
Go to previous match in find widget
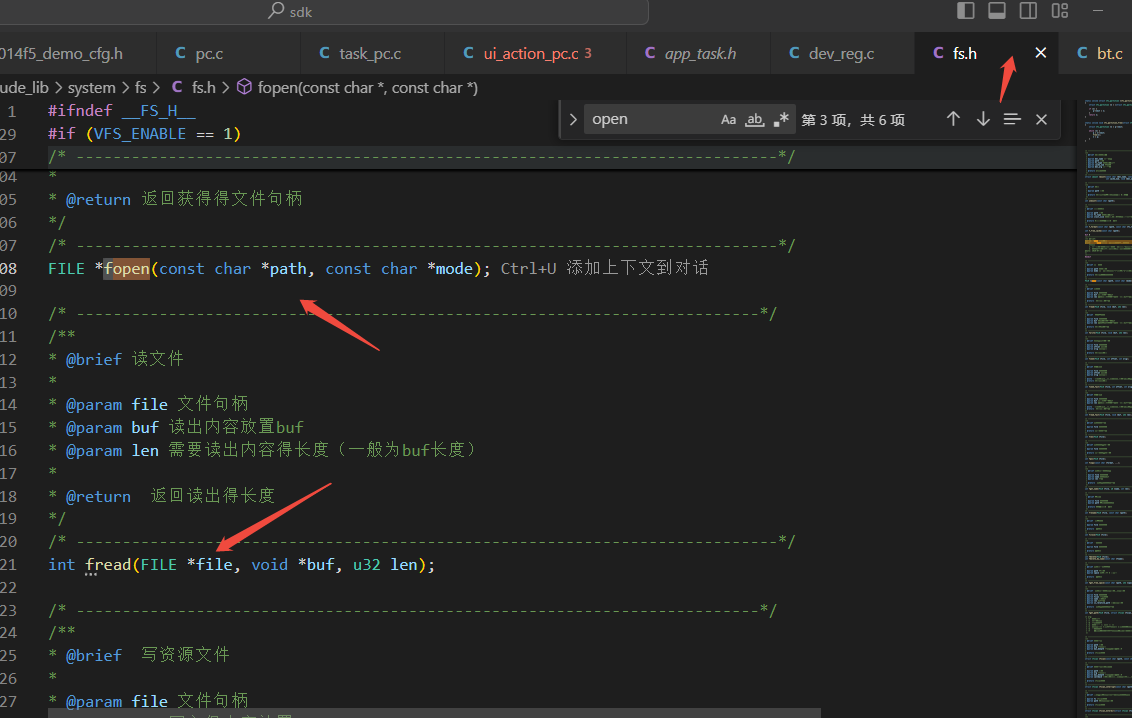point(953,119)
